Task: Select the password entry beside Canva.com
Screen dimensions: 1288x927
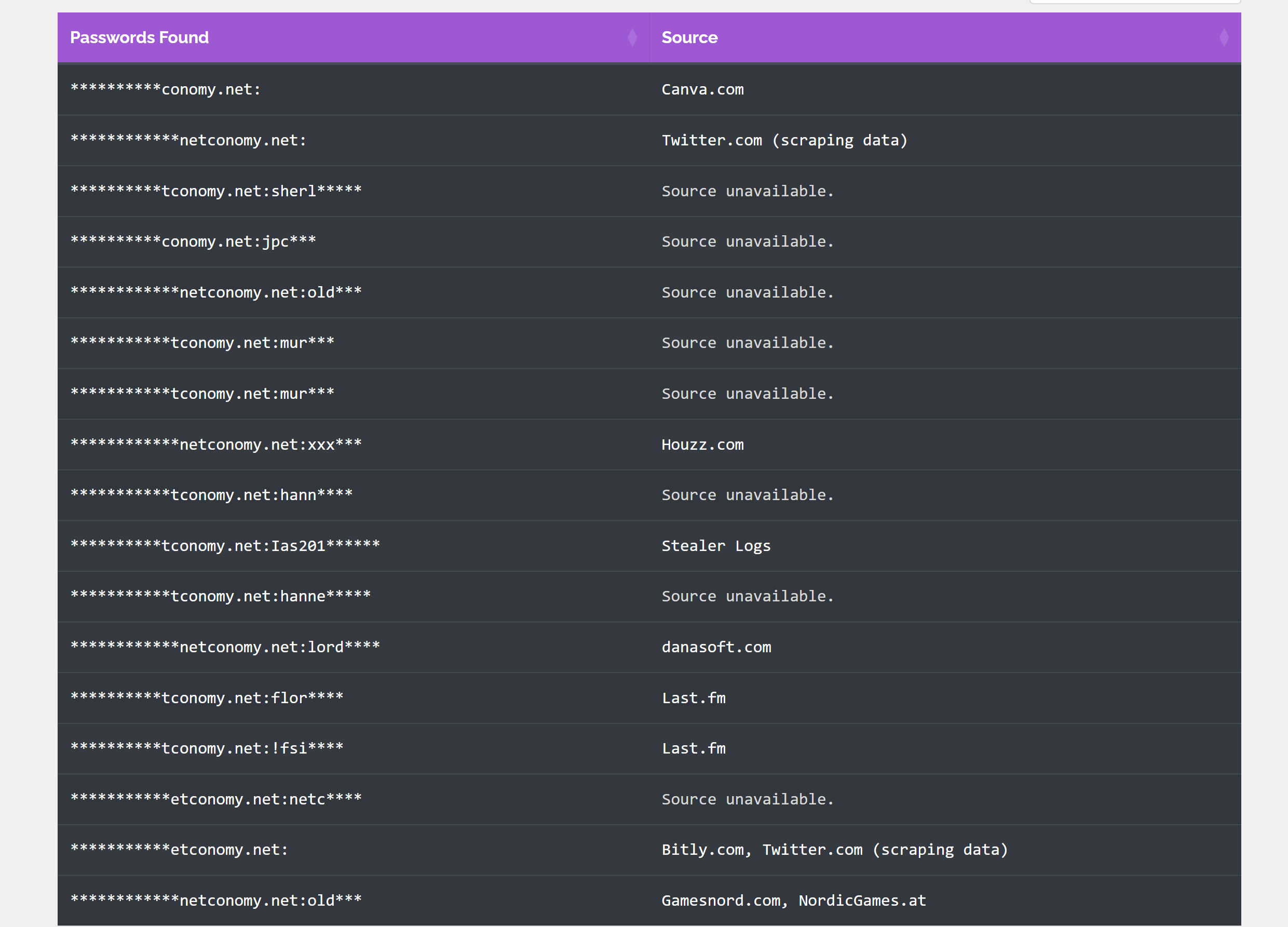Action: (x=165, y=90)
